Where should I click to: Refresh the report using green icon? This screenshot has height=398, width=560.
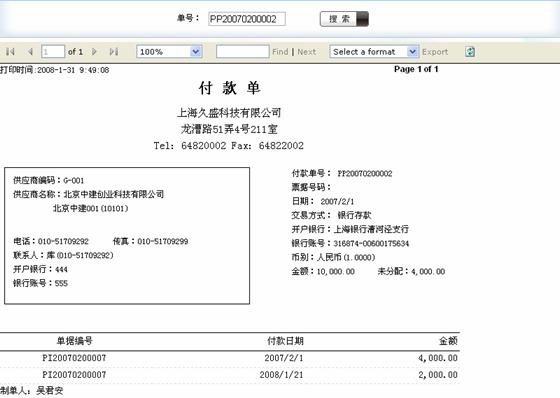tap(470, 52)
